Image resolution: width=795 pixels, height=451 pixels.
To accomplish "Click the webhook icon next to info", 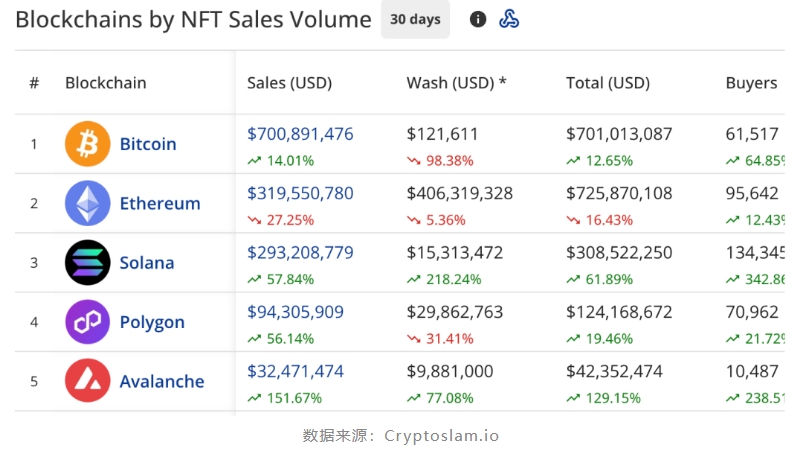I will (509, 19).
